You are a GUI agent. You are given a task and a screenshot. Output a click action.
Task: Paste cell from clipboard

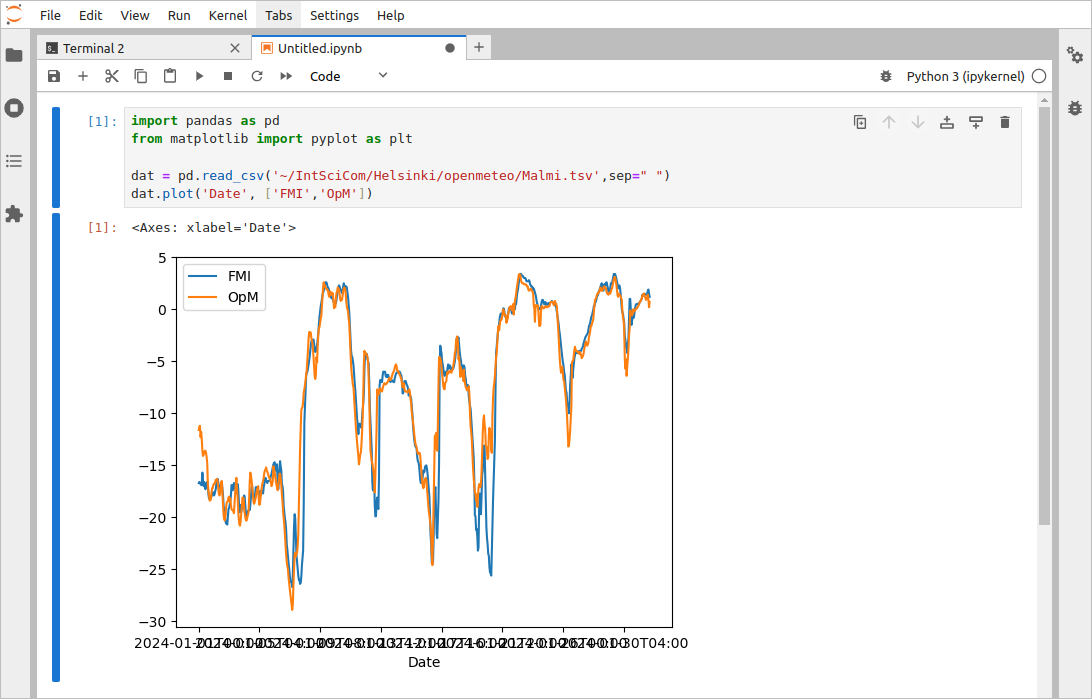point(170,76)
